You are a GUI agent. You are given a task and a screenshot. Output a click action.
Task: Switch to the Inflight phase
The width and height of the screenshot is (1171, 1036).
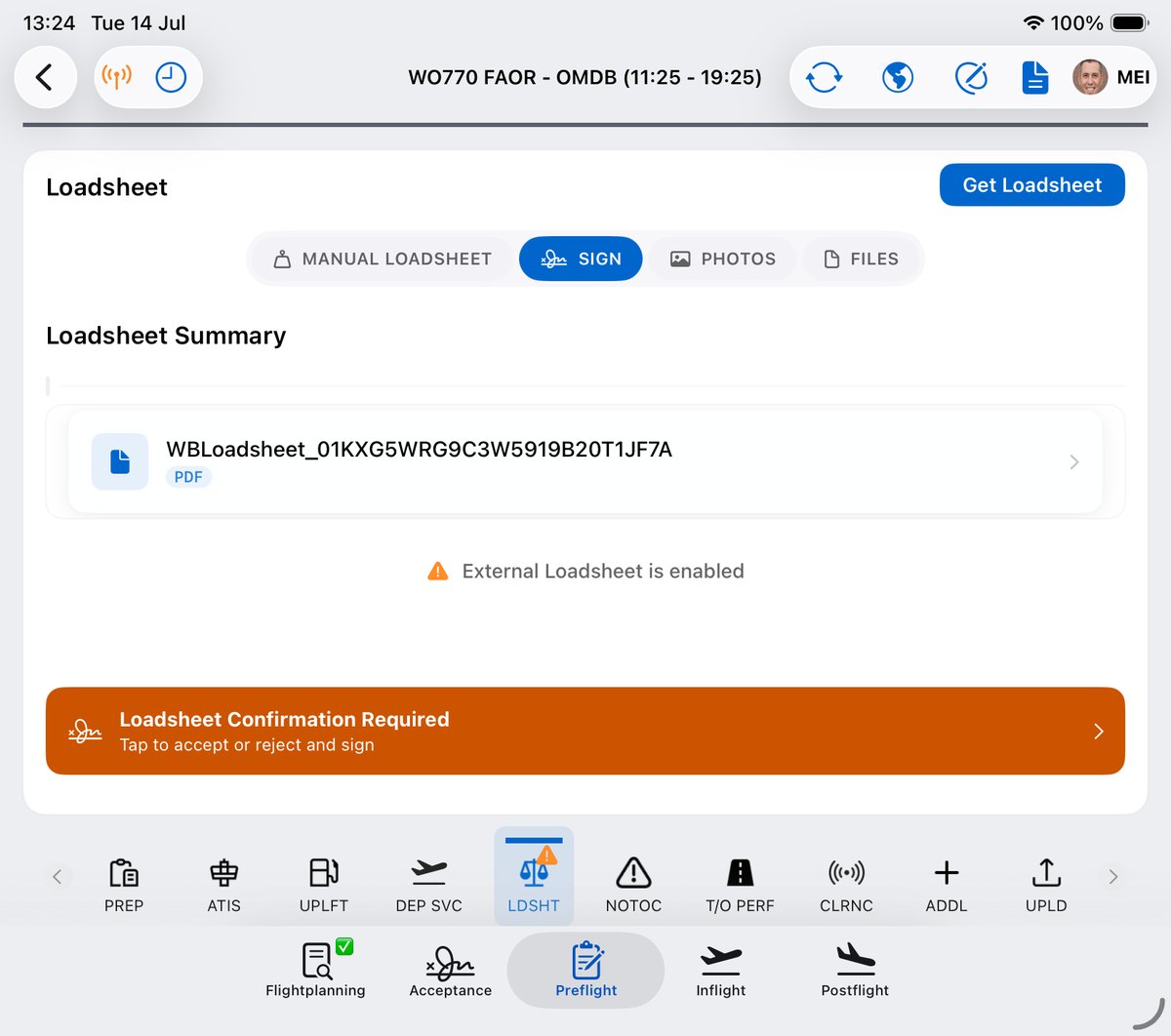721,969
